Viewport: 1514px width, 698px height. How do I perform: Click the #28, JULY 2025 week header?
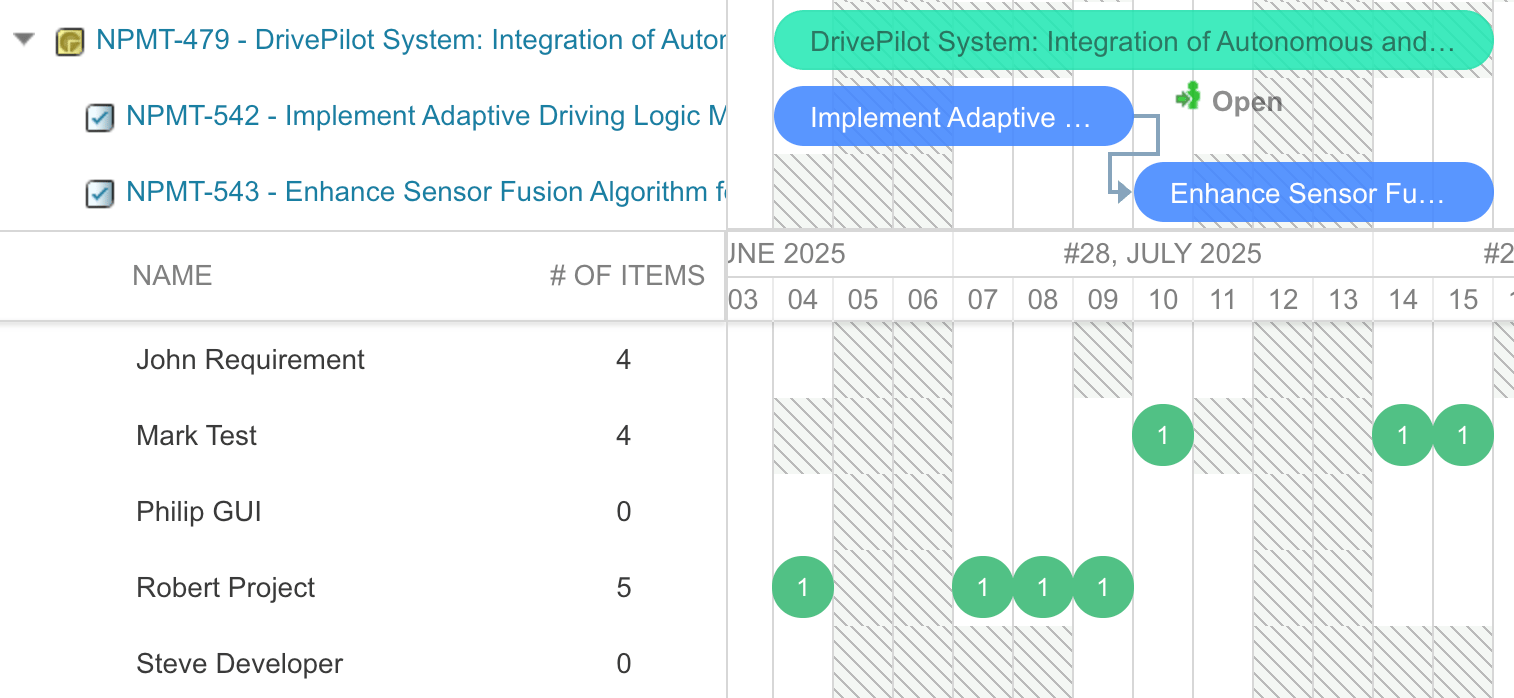tap(1162, 254)
